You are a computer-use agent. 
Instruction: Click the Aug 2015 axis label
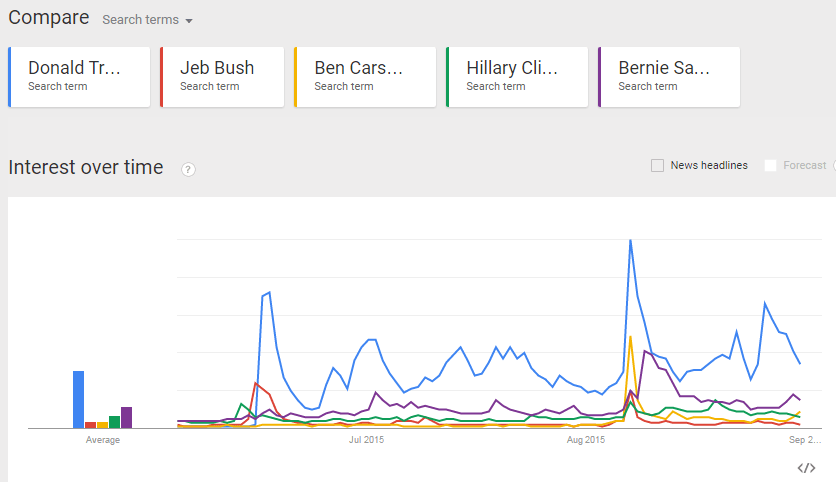tap(586, 440)
